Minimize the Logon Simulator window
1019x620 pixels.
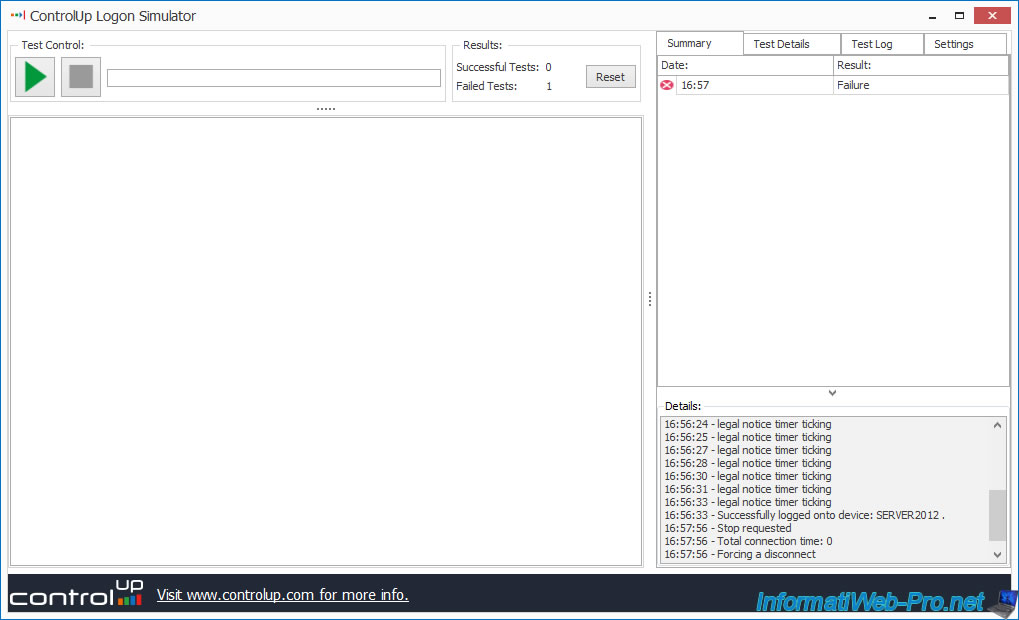click(x=933, y=16)
